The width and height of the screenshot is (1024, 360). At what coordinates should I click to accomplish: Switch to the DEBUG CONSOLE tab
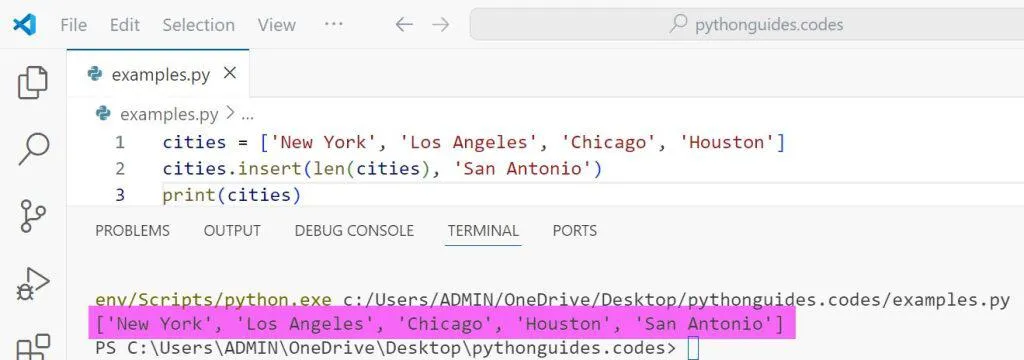click(354, 231)
